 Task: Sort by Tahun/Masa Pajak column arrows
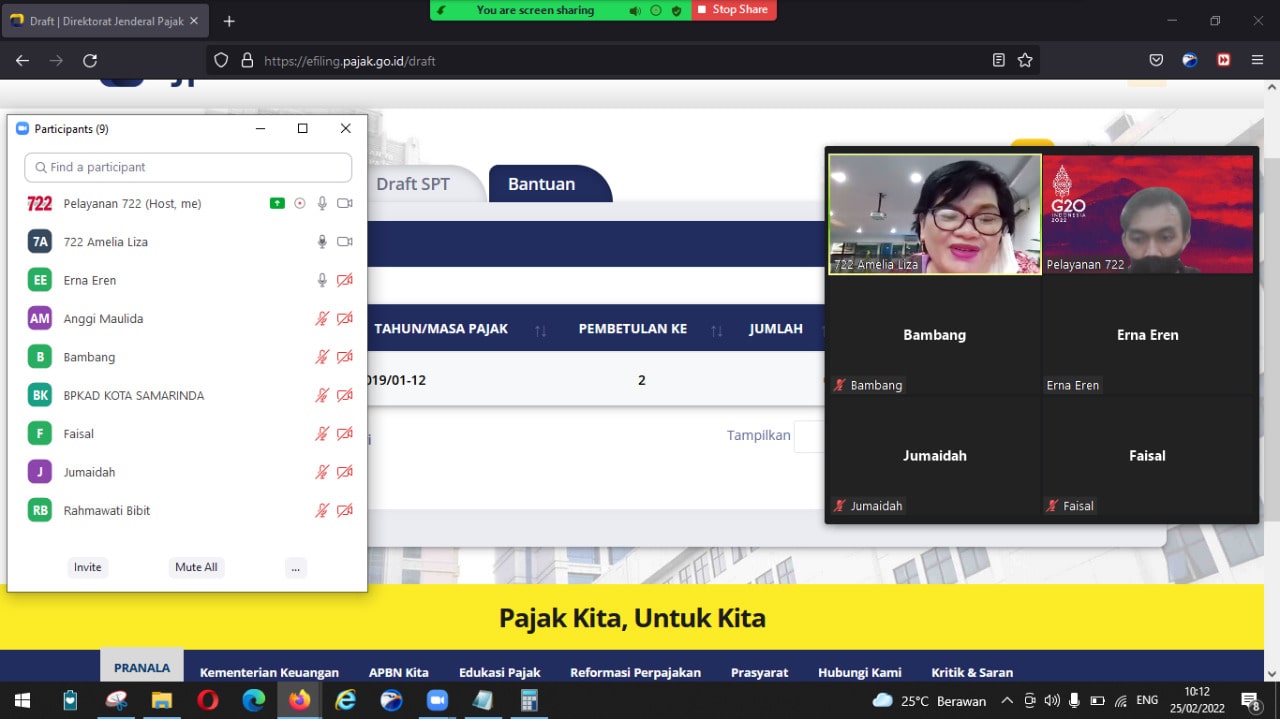point(540,330)
